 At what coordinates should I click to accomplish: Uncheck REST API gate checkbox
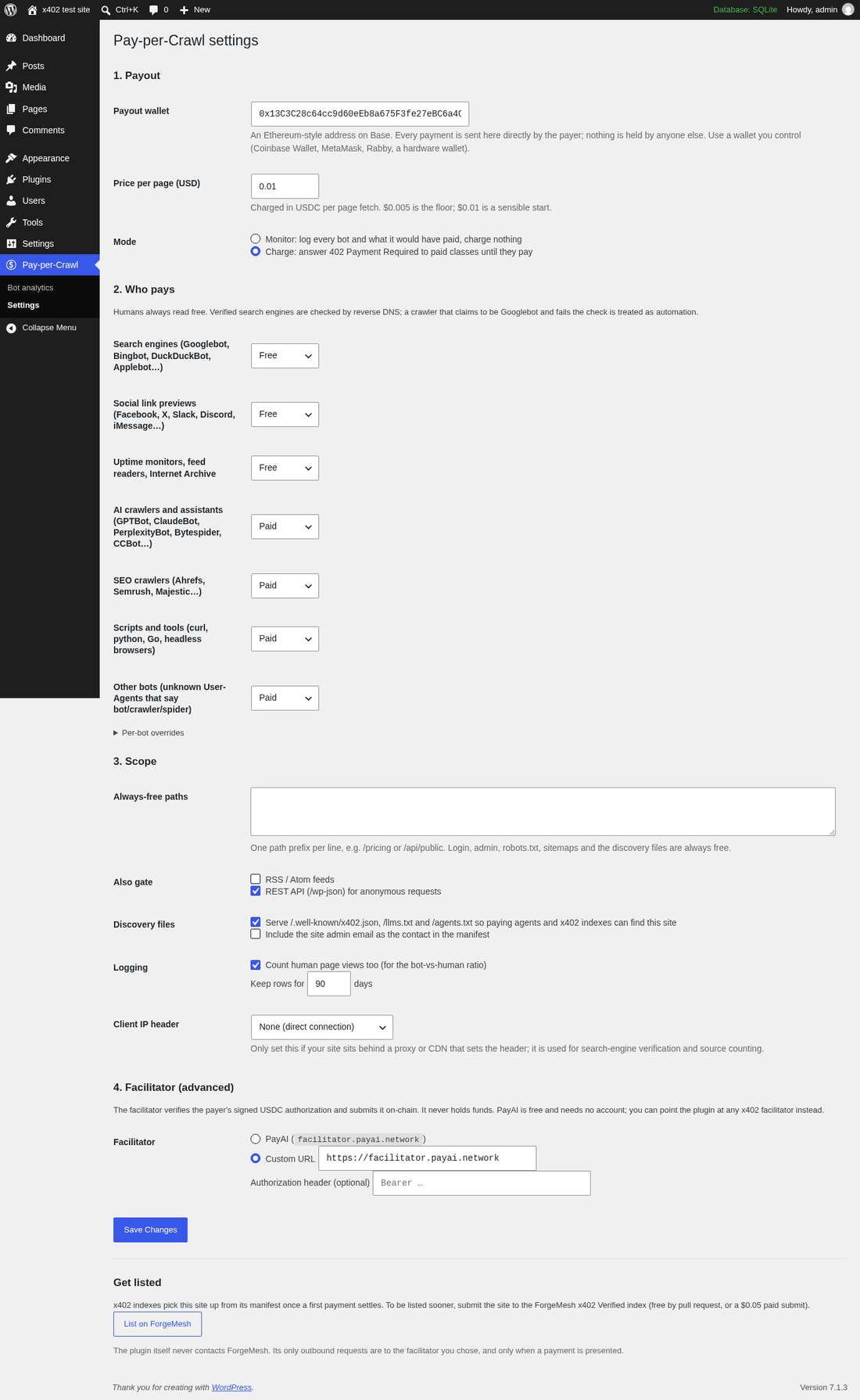[256, 891]
